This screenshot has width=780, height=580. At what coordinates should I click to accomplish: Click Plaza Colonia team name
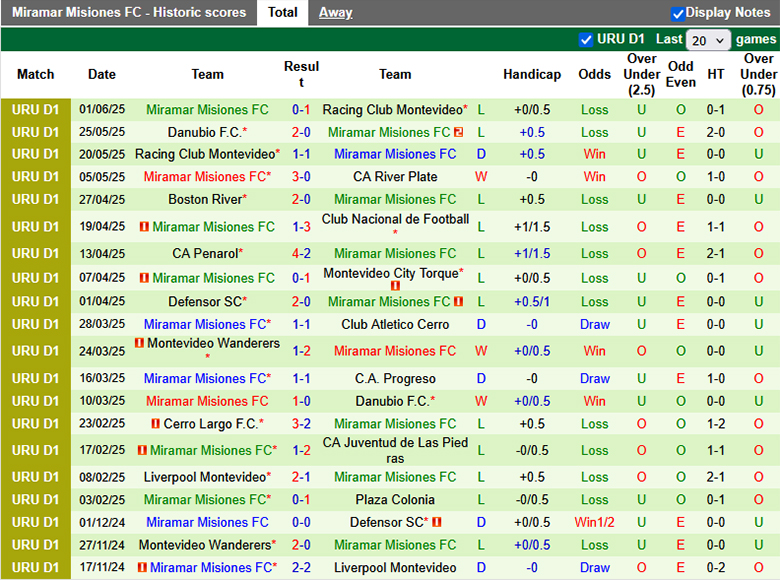click(x=395, y=500)
